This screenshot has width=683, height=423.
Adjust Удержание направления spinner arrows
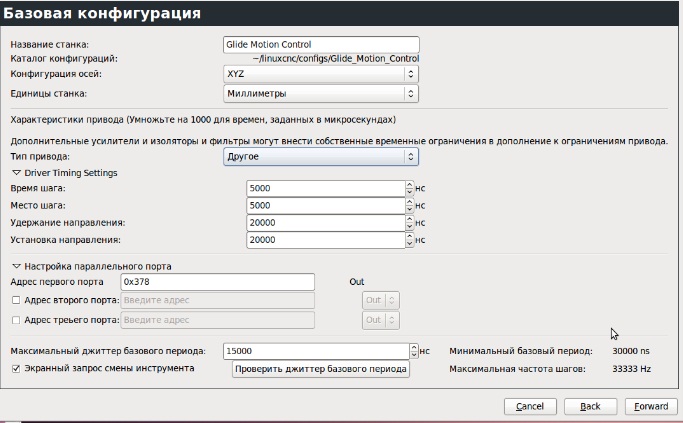(x=410, y=222)
